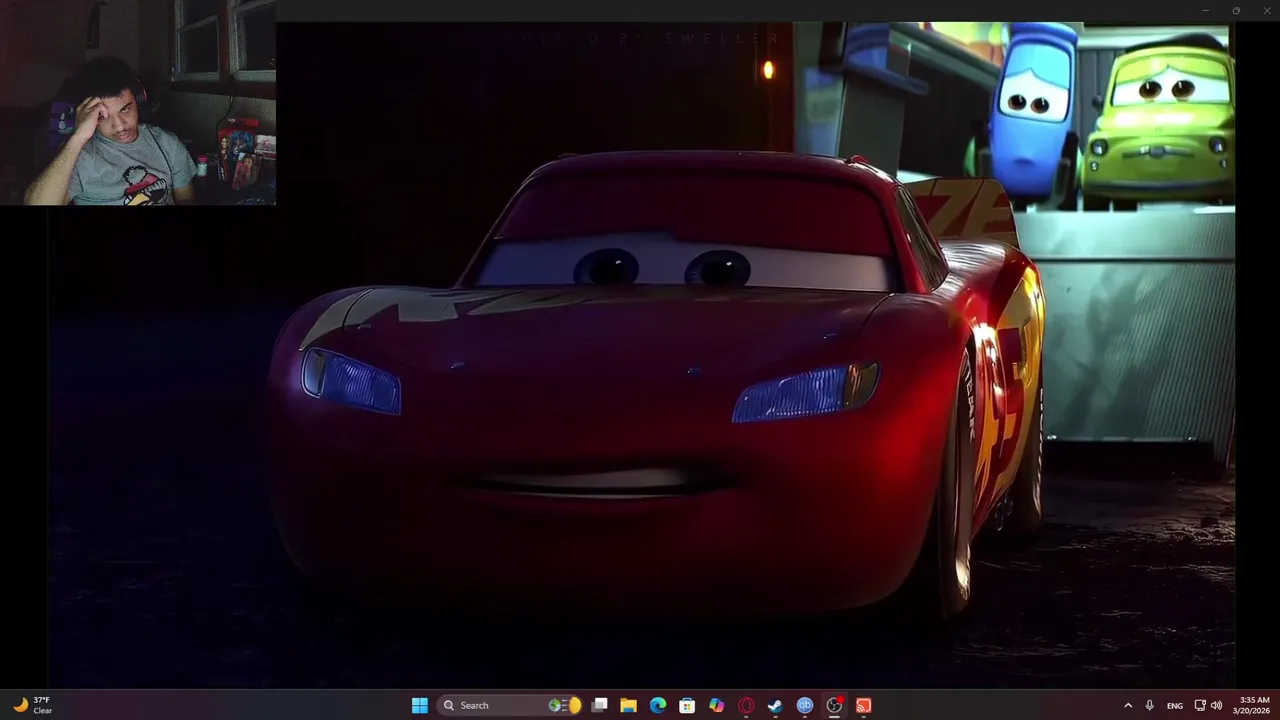Restore down the video window

1236,10
